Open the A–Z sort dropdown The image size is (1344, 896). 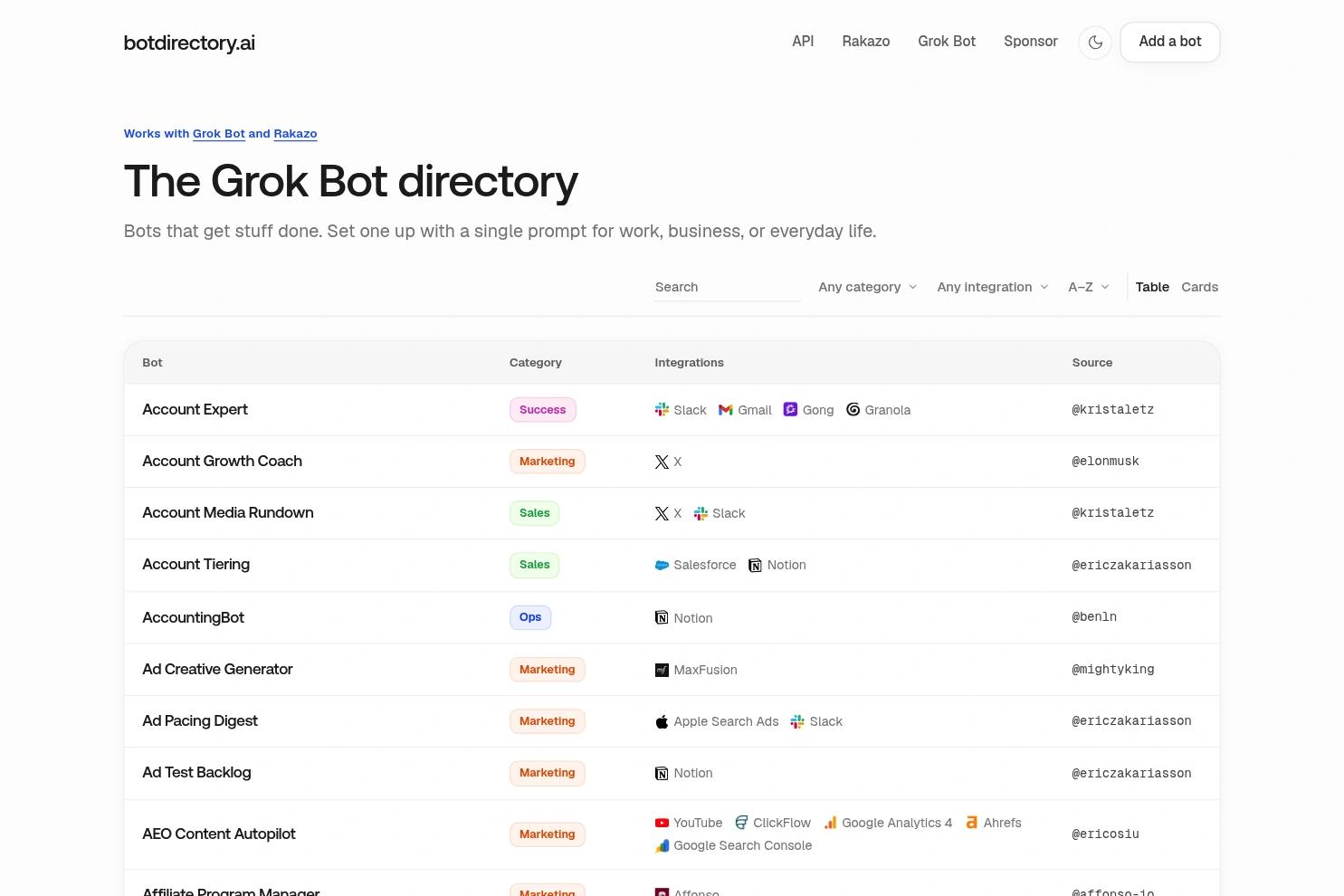click(x=1089, y=287)
